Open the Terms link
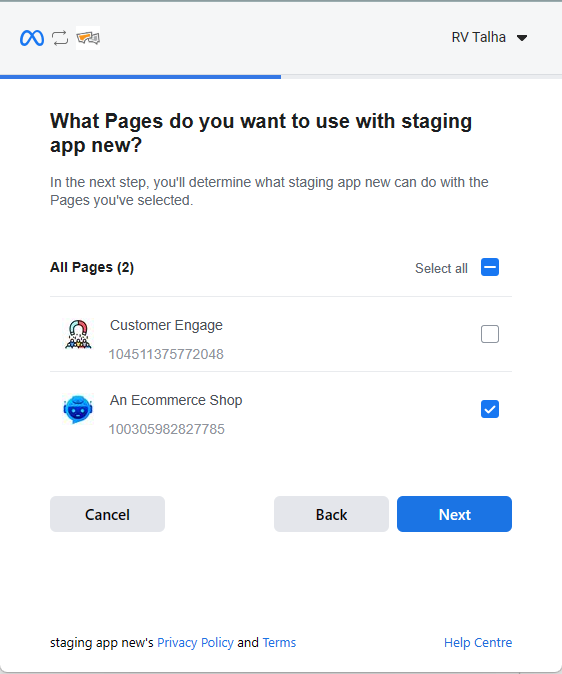The width and height of the screenshot is (562, 674). (279, 643)
